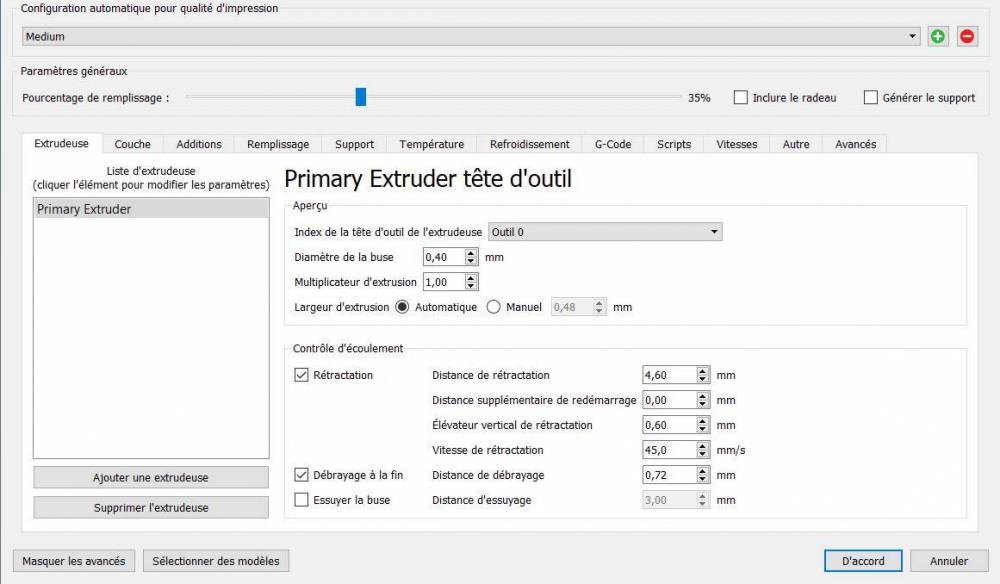
Task: Open the Température tab
Action: (432, 144)
